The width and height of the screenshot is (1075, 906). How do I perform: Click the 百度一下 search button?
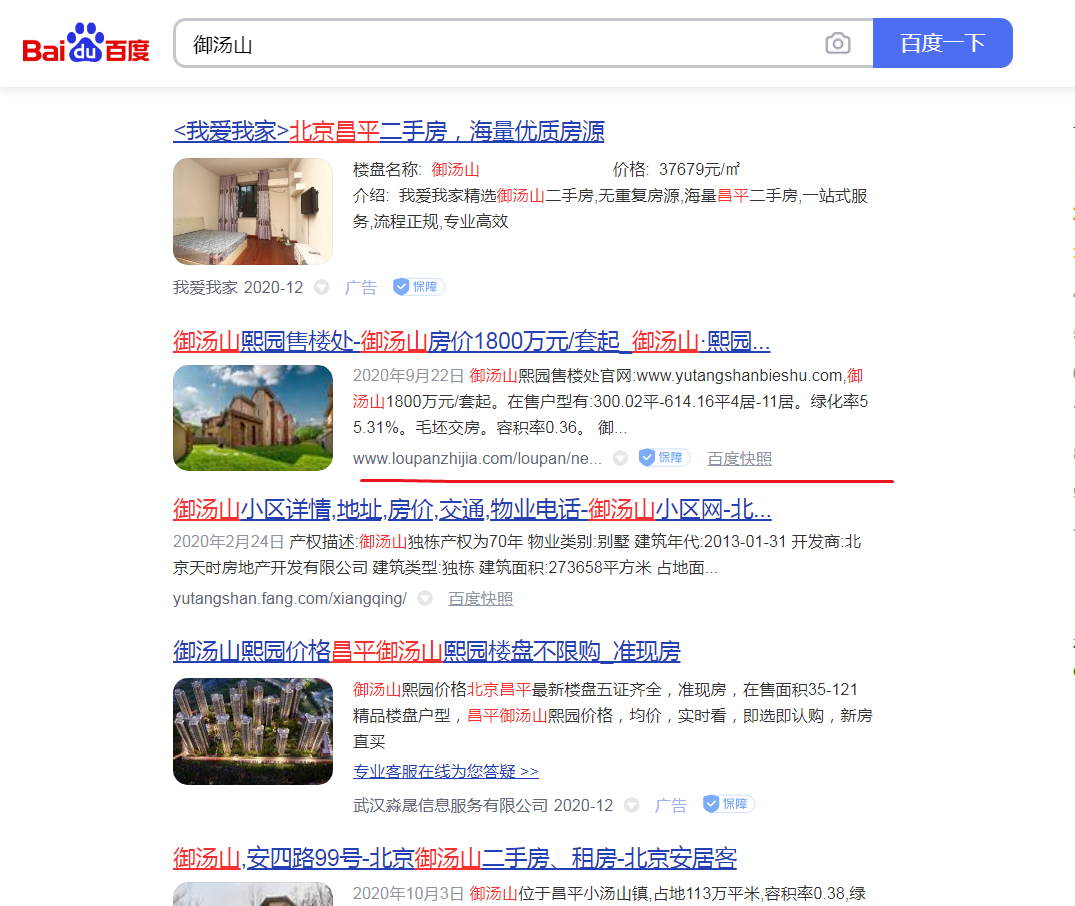tap(943, 43)
